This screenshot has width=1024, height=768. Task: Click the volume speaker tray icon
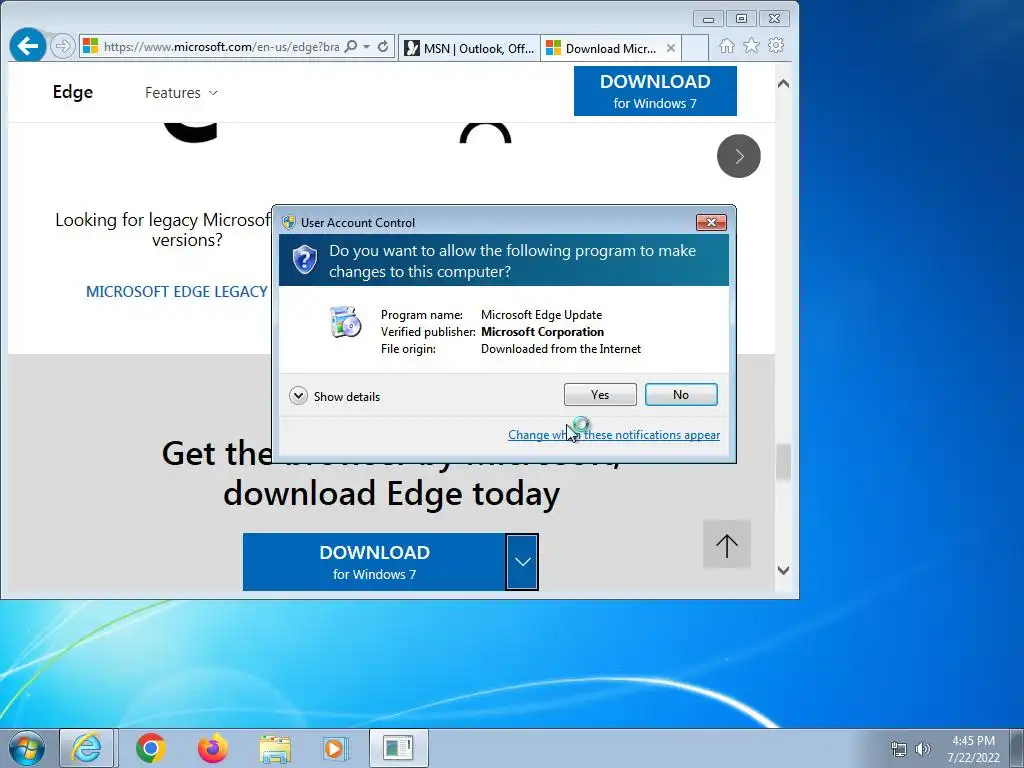point(923,749)
